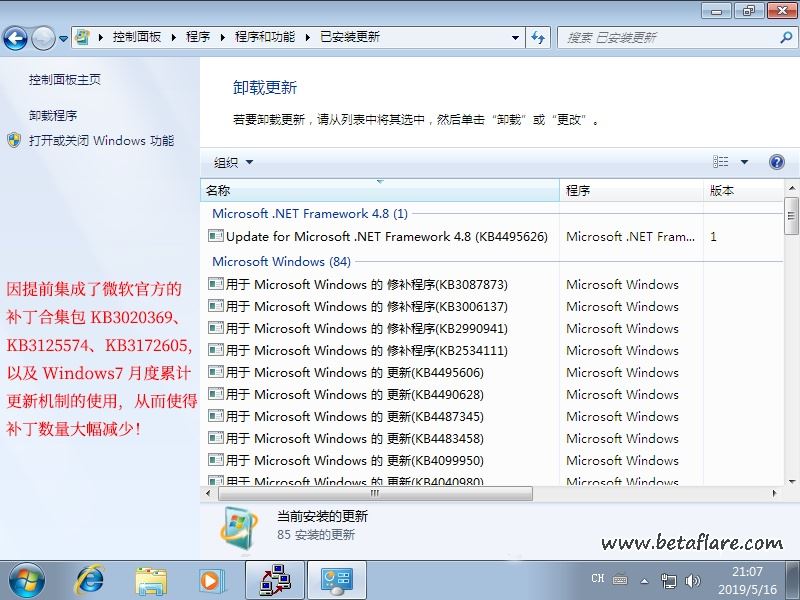This screenshot has width=800, height=600.
Task: Expand the 组织 dropdown menu
Action: (x=234, y=162)
